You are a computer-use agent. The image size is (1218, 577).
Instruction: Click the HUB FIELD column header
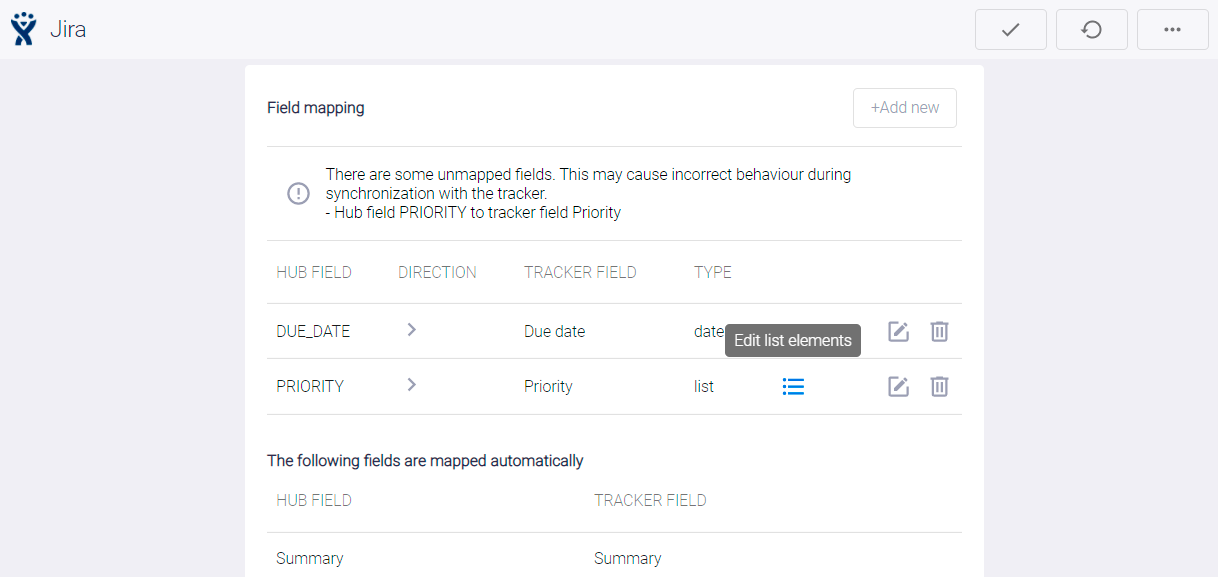coord(314,272)
